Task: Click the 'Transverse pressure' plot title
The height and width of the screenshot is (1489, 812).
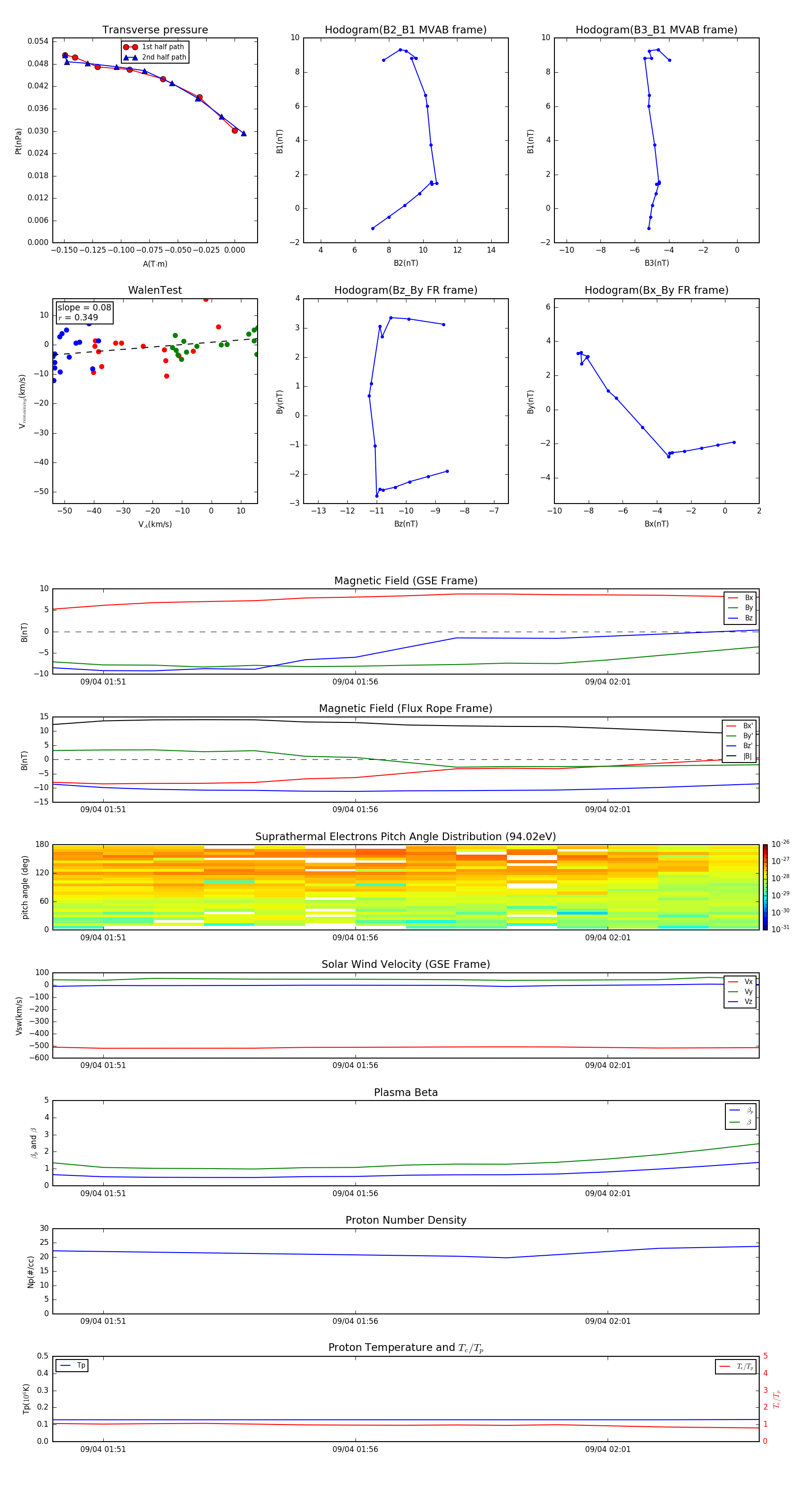Action: [155, 29]
